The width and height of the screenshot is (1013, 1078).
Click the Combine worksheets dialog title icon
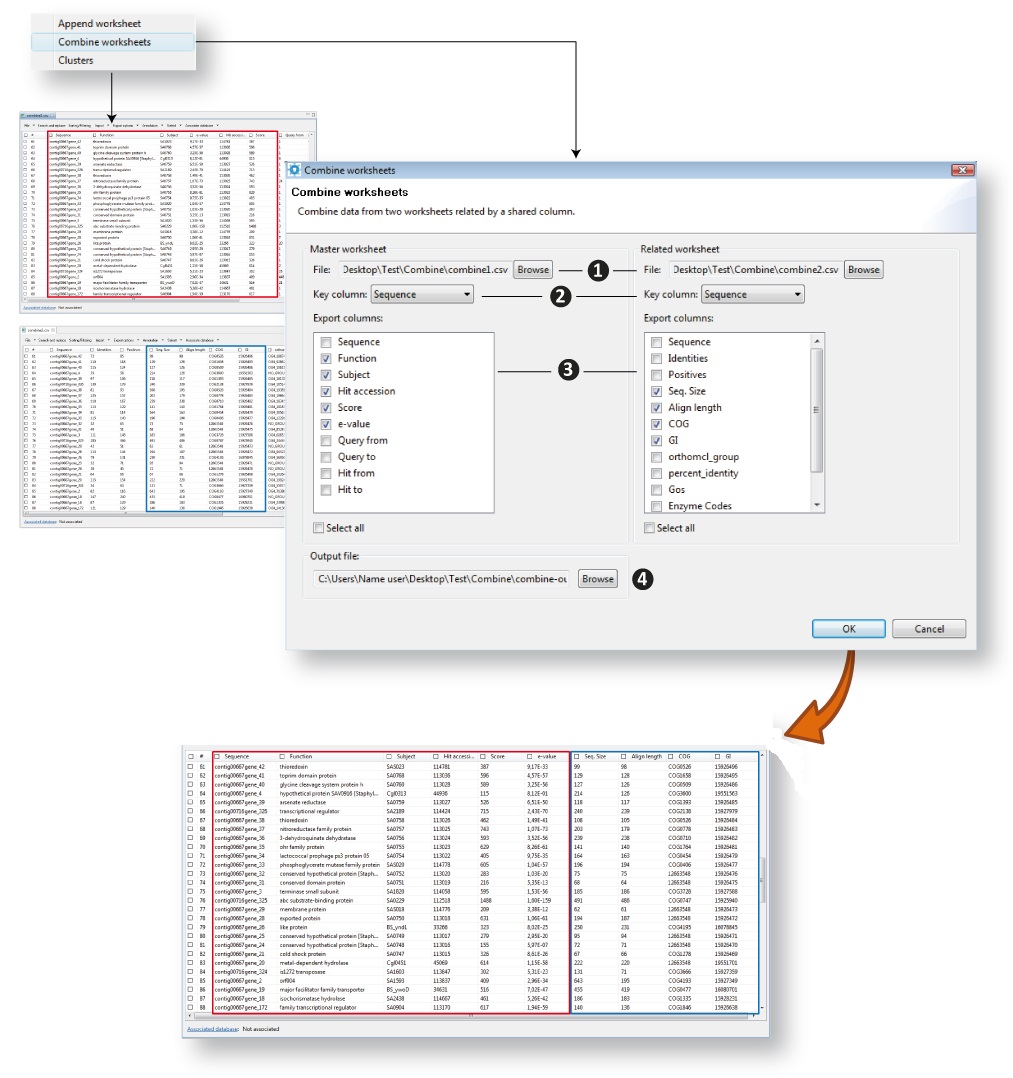296,170
